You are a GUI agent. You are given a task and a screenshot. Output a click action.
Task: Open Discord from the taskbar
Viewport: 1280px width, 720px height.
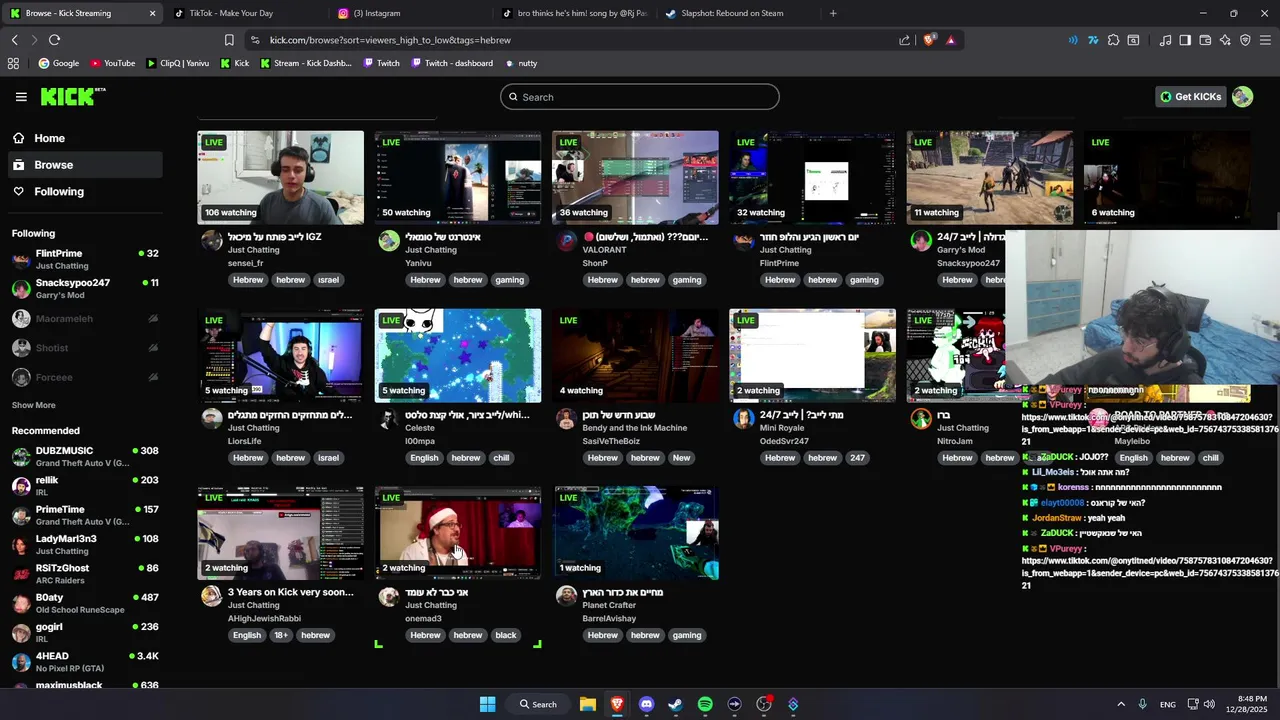coord(646,704)
